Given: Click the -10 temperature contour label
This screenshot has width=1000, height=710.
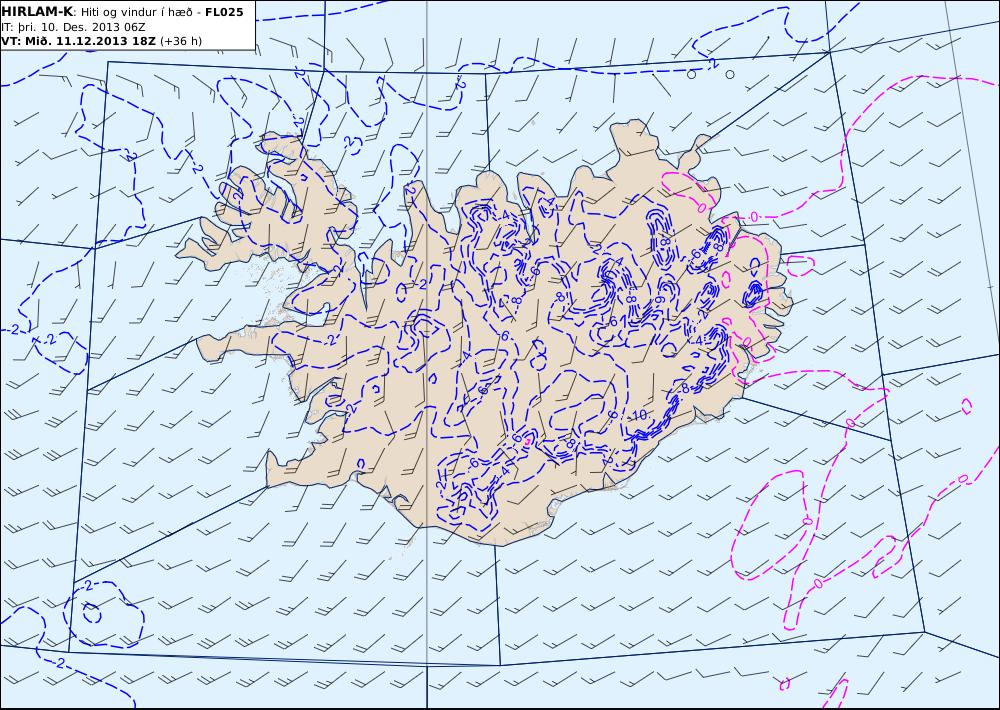Looking at the screenshot, I should (x=636, y=415).
